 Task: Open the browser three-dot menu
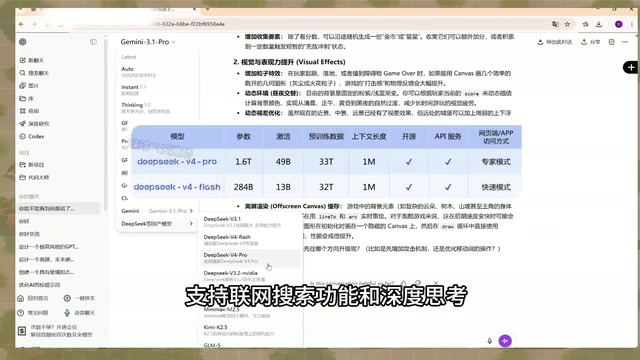click(x=632, y=24)
